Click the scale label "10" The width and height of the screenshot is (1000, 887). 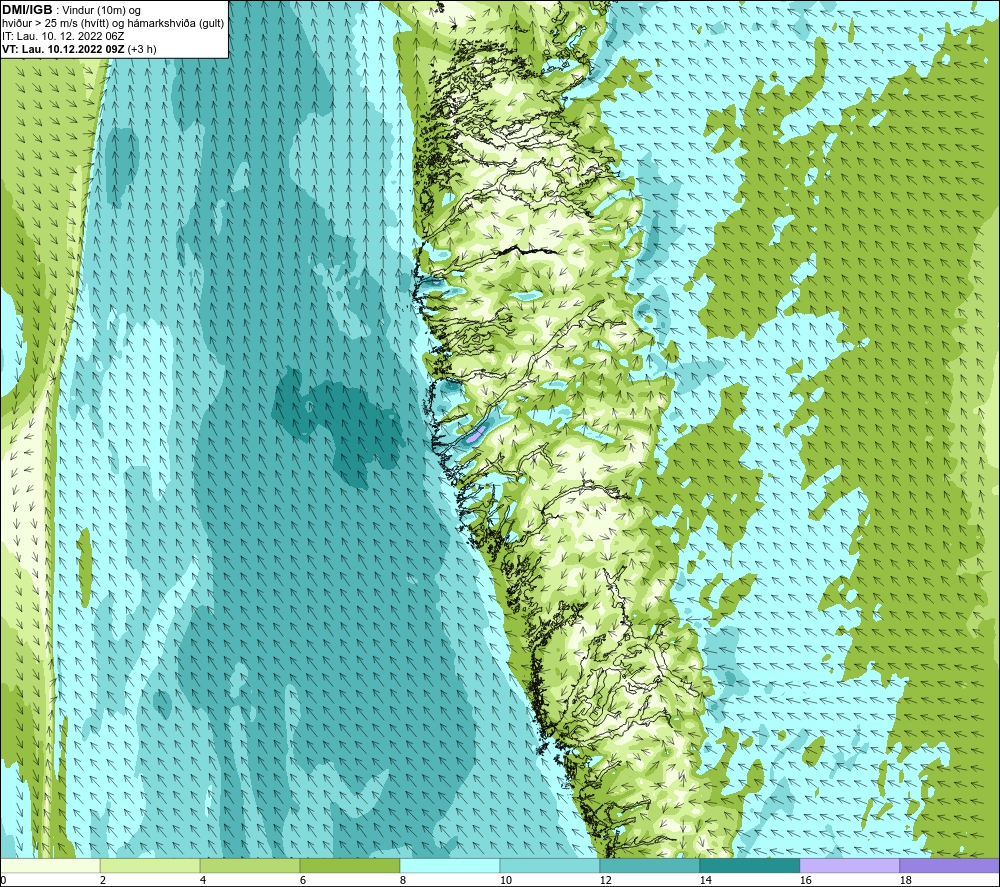(x=505, y=880)
